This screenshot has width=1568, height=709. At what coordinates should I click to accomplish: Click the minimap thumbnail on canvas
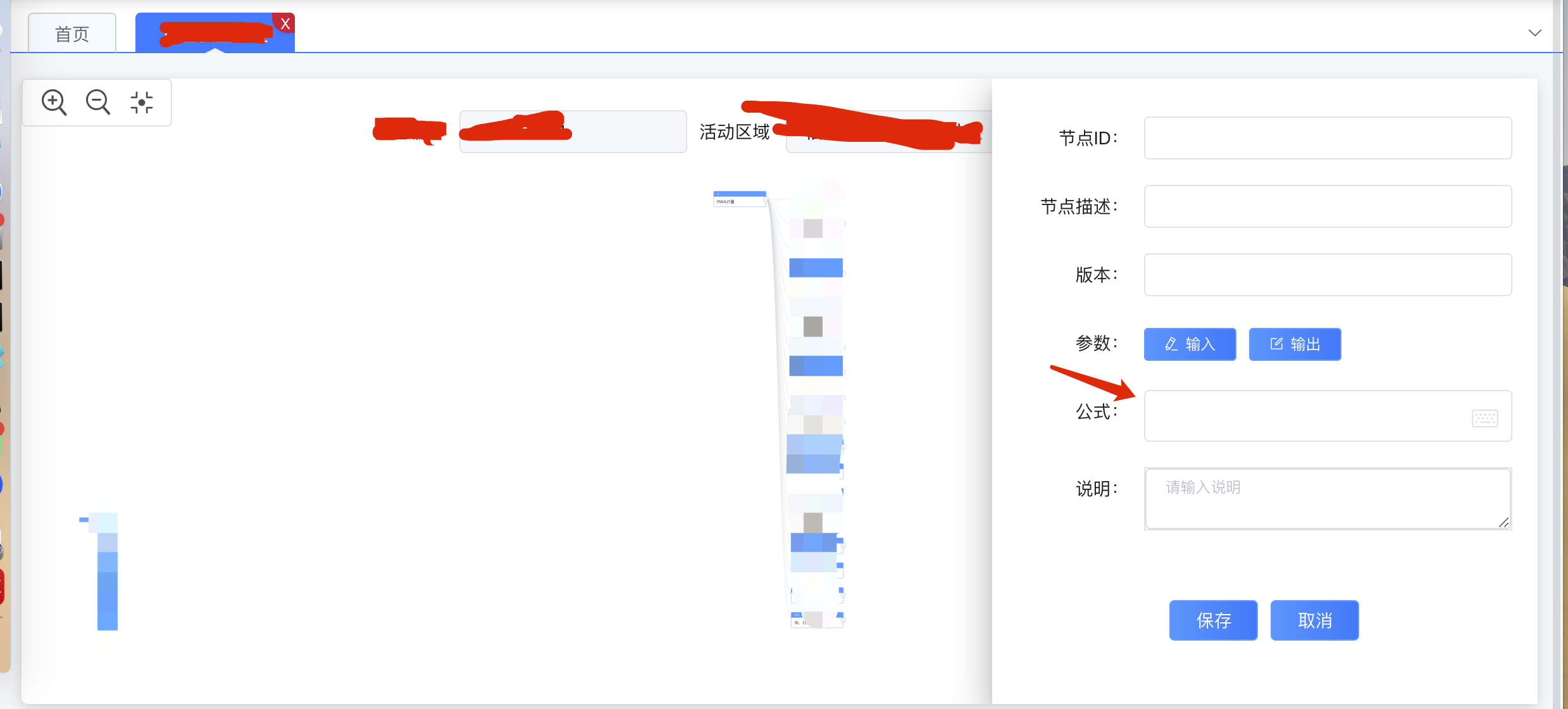106,572
